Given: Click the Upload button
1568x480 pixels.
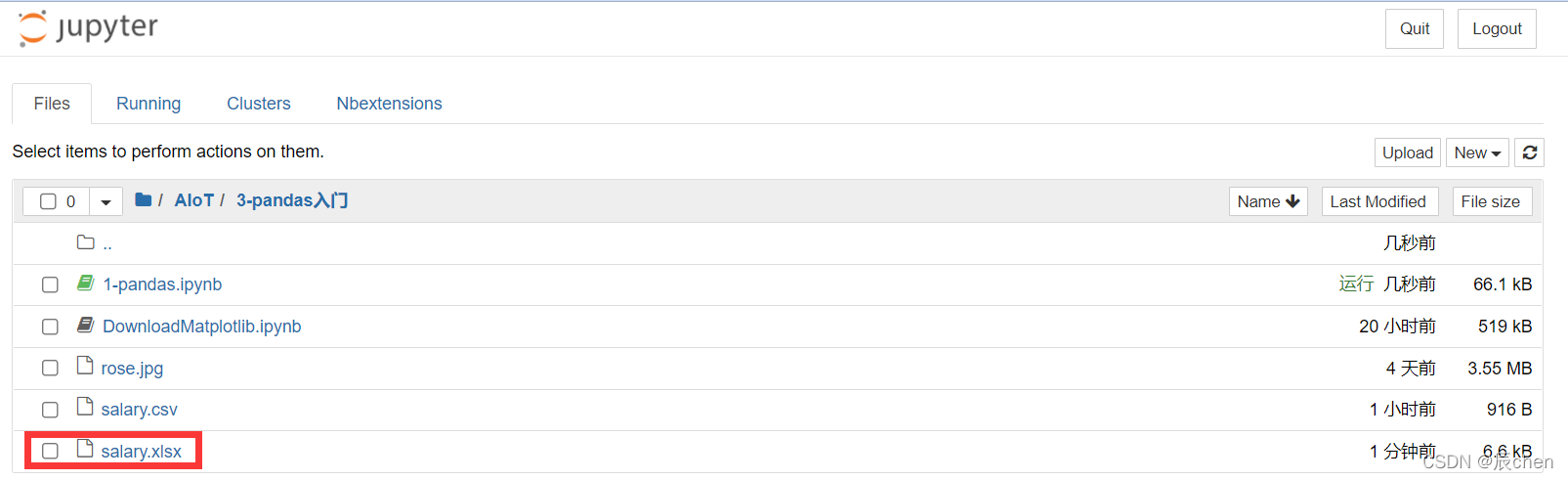Looking at the screenshot, I should point(1408,153).
